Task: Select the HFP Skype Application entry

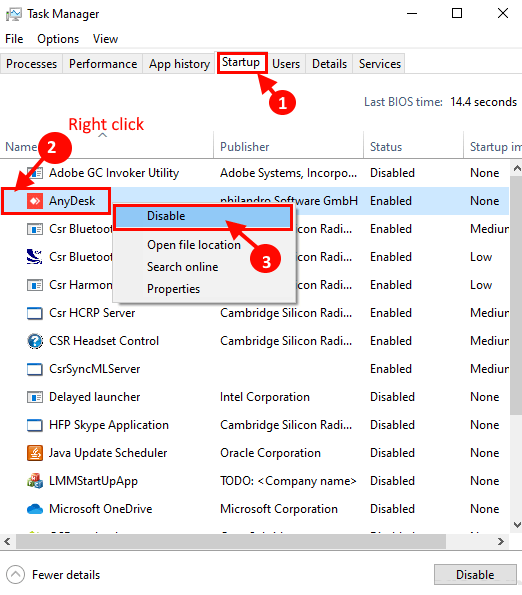Action: pyautogui.click(x=109, y=425)
